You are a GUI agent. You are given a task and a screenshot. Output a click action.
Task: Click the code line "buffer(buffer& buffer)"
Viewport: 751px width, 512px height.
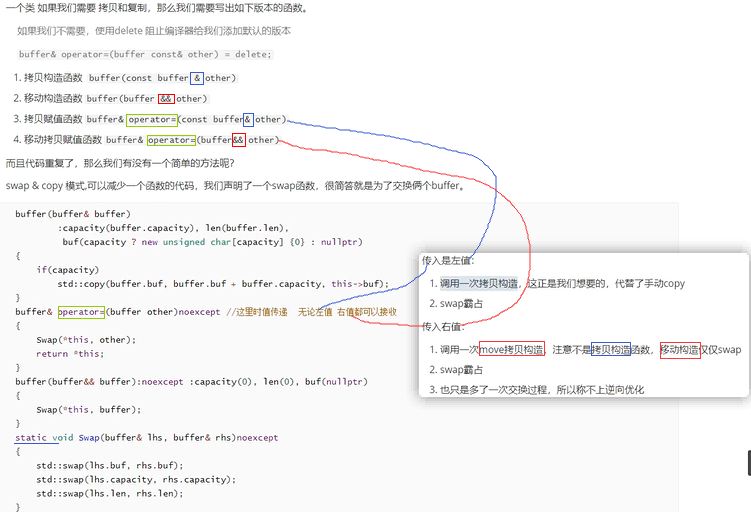pyautogui.click(x=73, y=214)
